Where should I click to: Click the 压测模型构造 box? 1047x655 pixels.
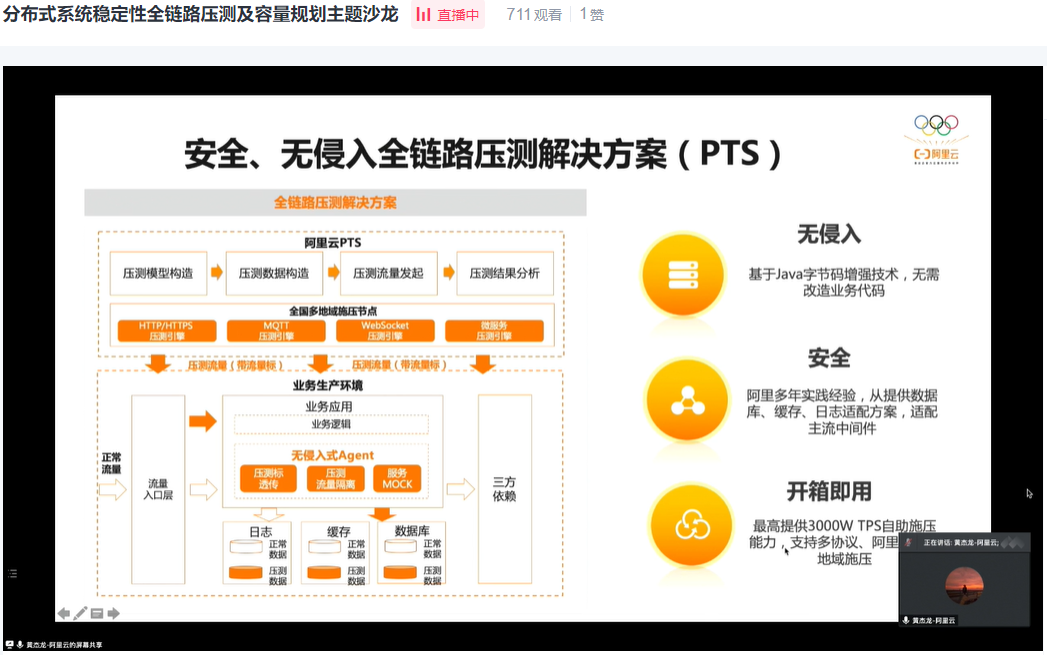click(158, 273)
